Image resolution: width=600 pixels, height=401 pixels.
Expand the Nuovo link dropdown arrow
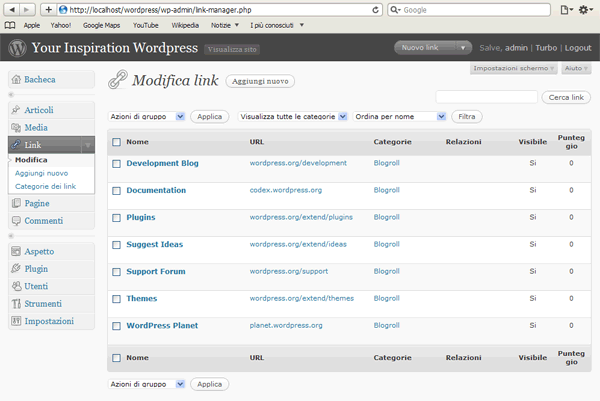pyautogui.click(x=463, y=48)
